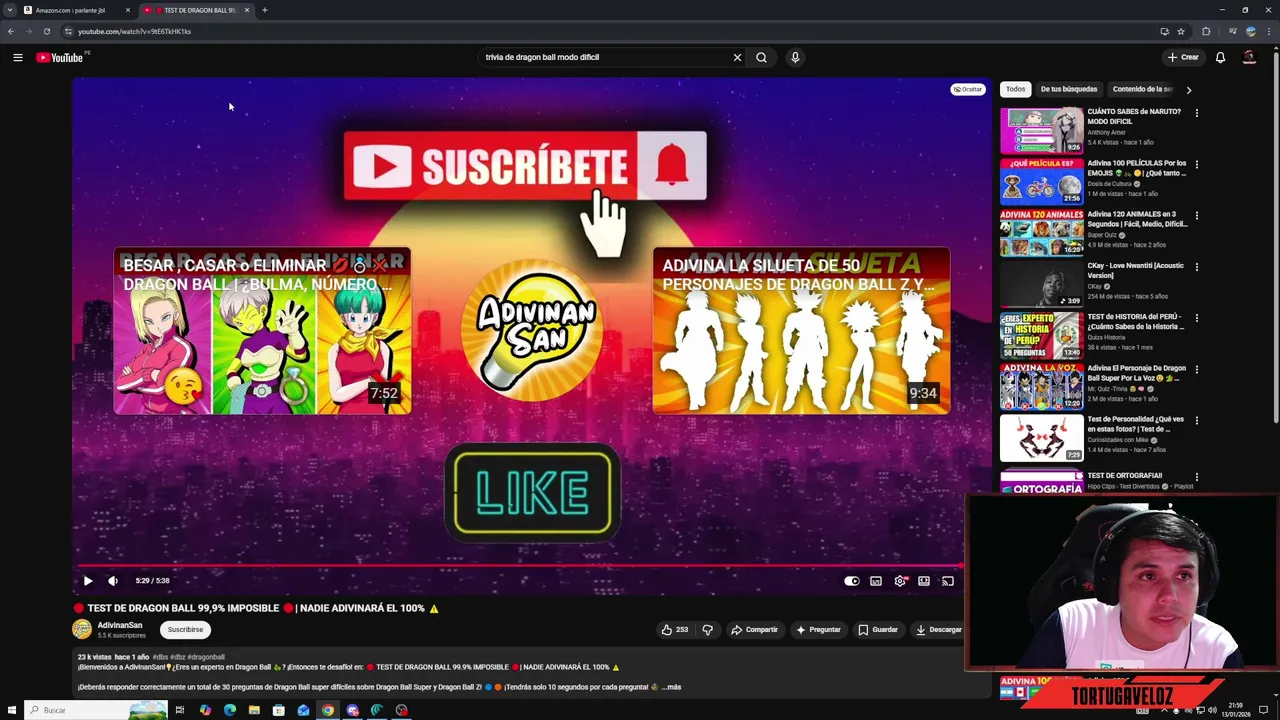Open options for Test de Personalidad video

coord(1197,421)
